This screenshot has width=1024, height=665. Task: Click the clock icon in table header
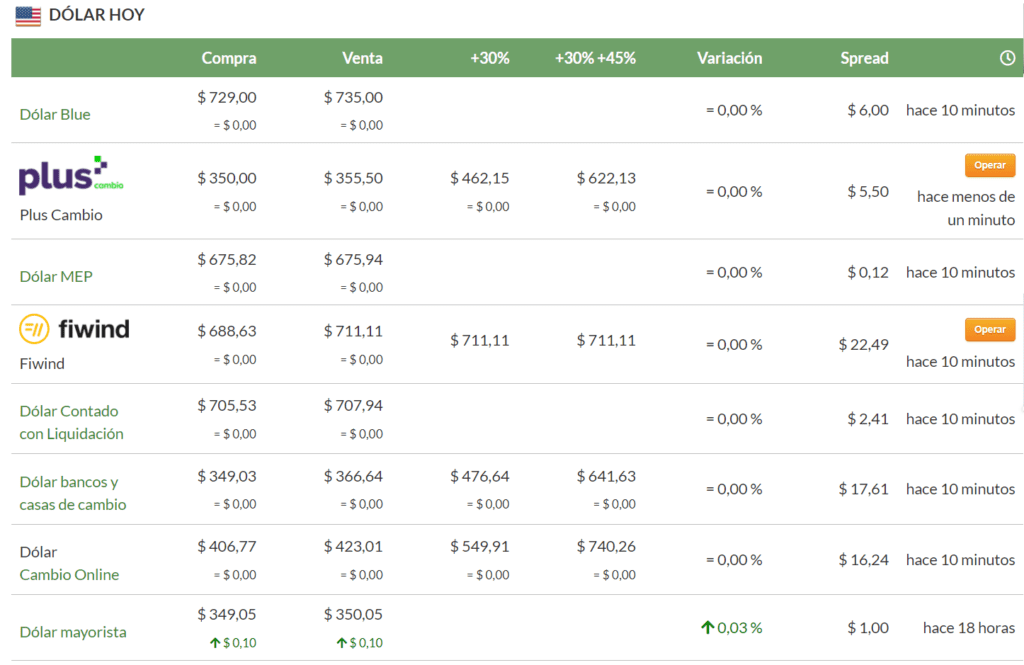tap(1007, 58)
